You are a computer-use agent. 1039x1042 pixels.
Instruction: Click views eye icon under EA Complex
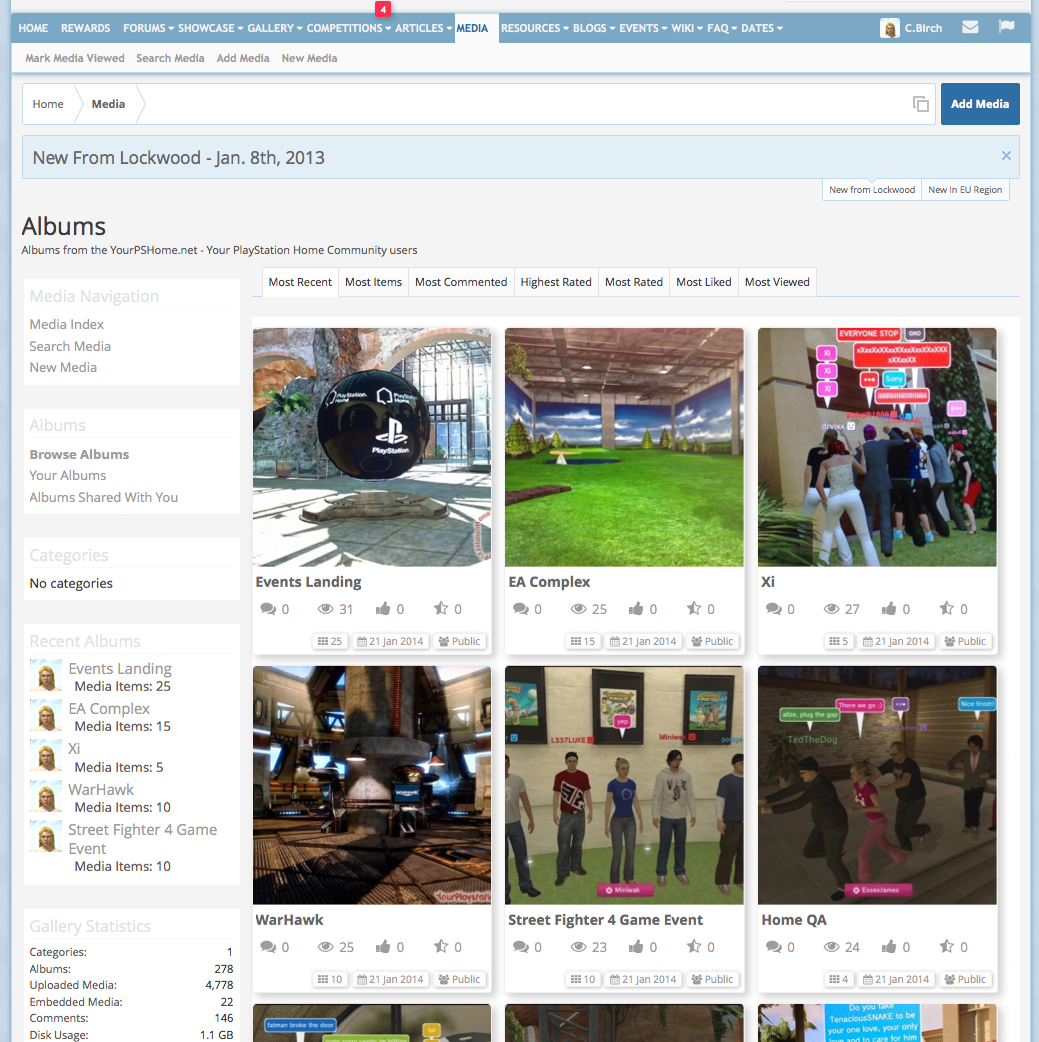click(x=578, y=609)
